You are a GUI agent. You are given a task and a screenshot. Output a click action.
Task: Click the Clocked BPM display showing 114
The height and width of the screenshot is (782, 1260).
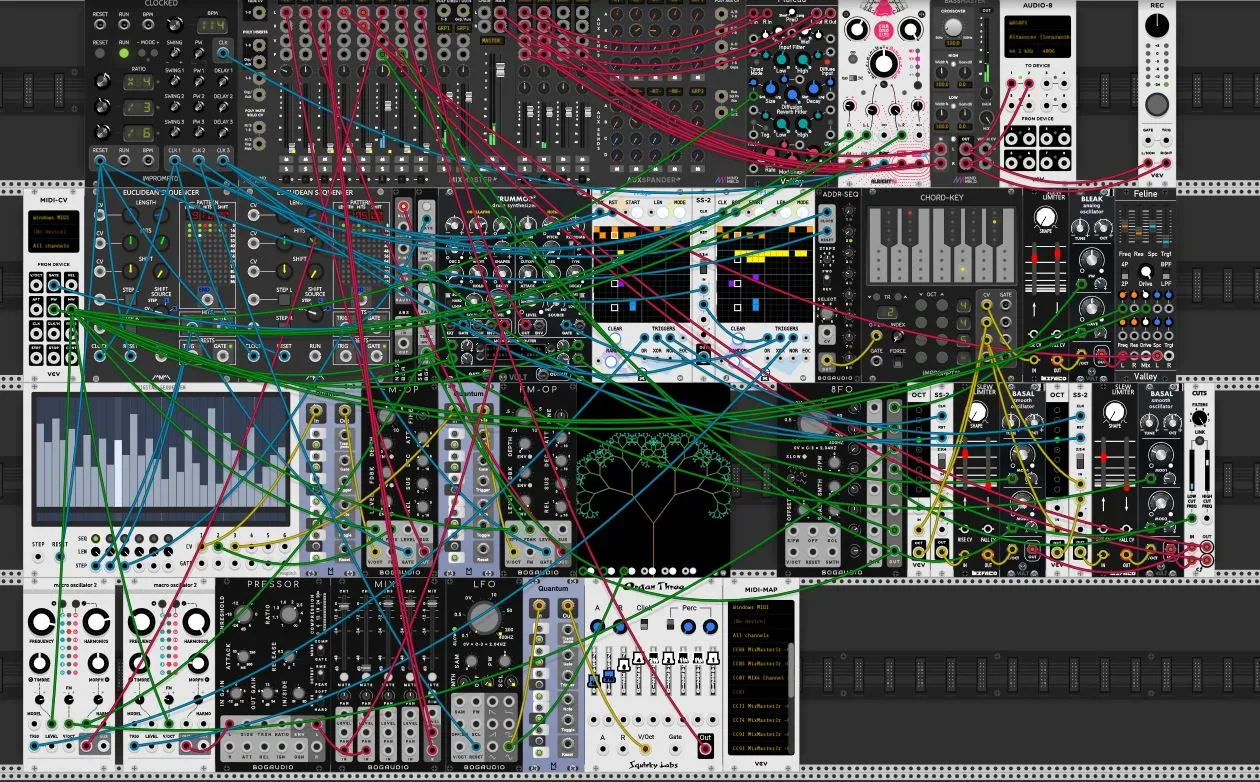point(214,26)
